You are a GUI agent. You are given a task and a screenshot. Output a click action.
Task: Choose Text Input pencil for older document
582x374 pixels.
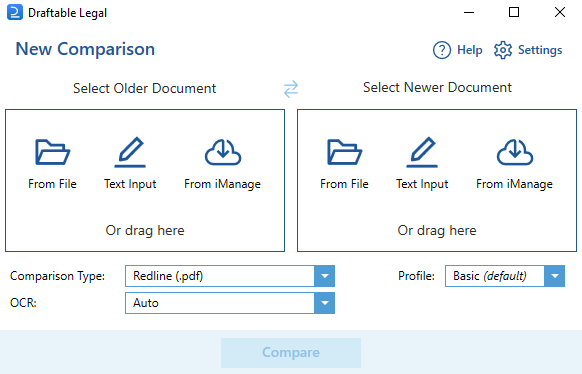(x=130, y=152)
